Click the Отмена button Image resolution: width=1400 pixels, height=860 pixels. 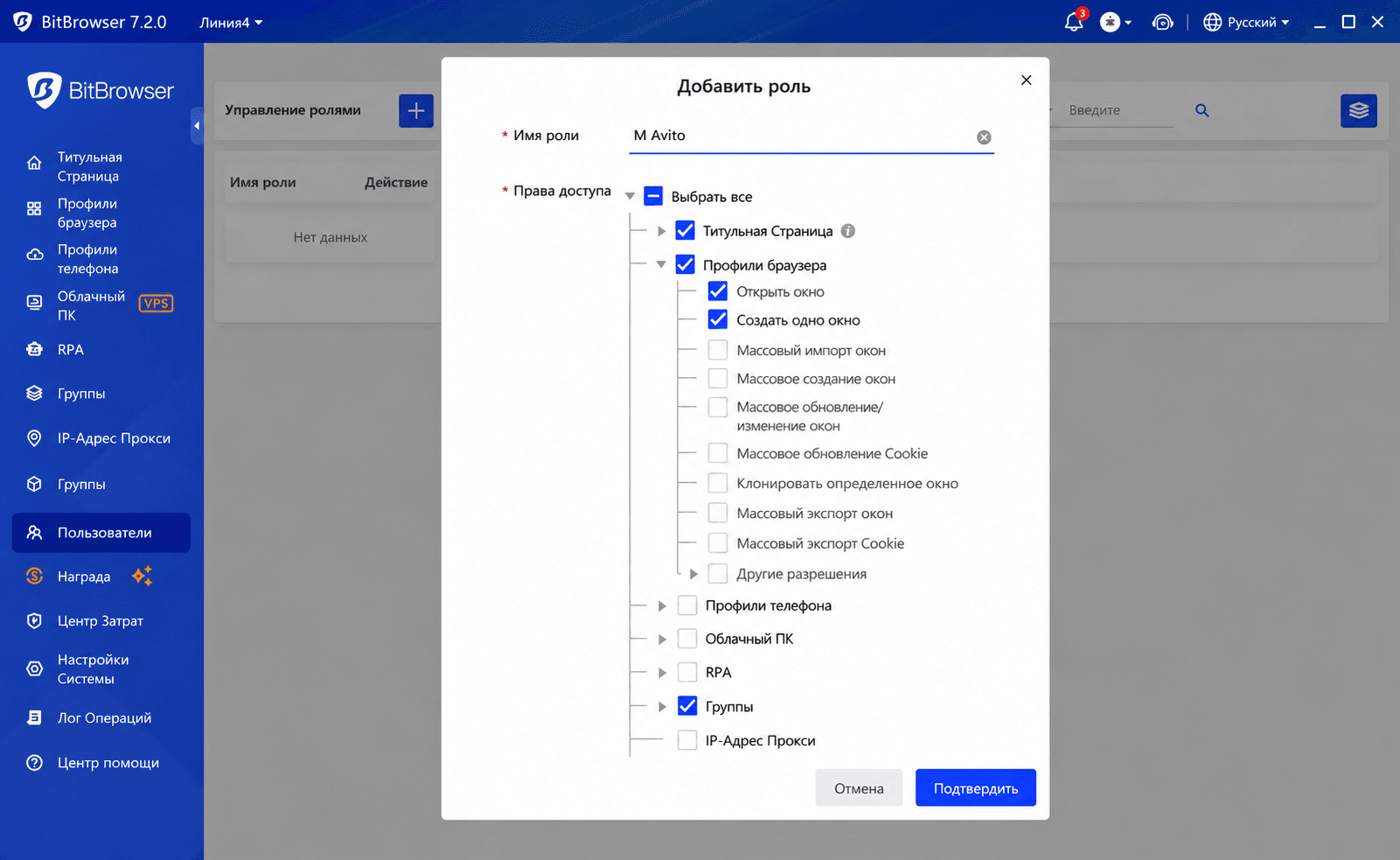tap(859, 788)
